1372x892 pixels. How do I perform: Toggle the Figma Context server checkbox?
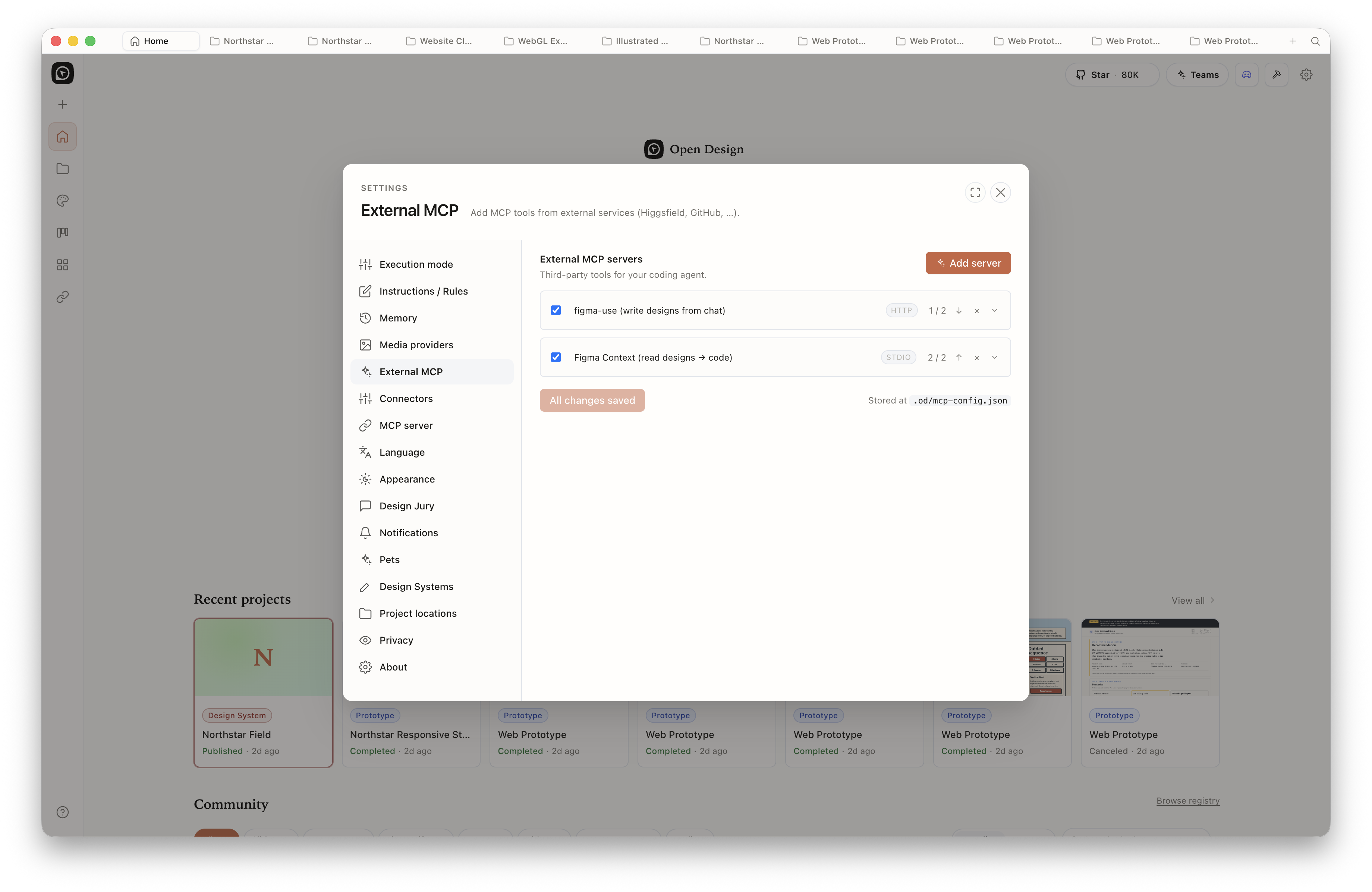coord(556,358)
